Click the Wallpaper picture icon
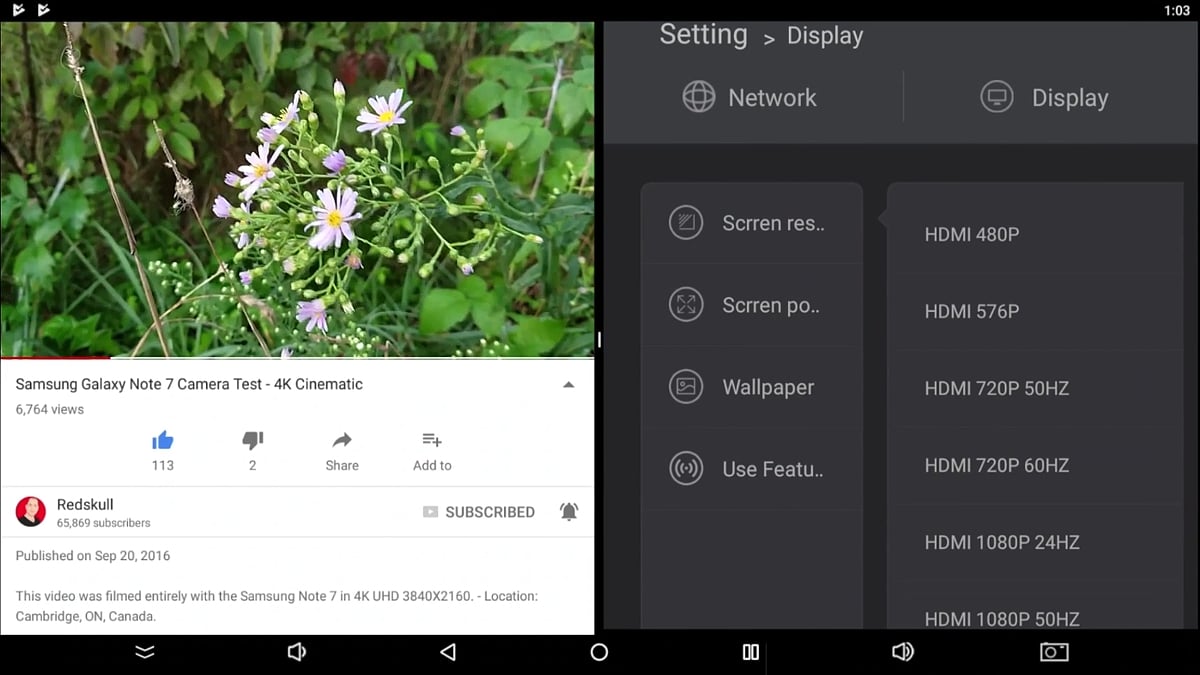 point(686,387)
